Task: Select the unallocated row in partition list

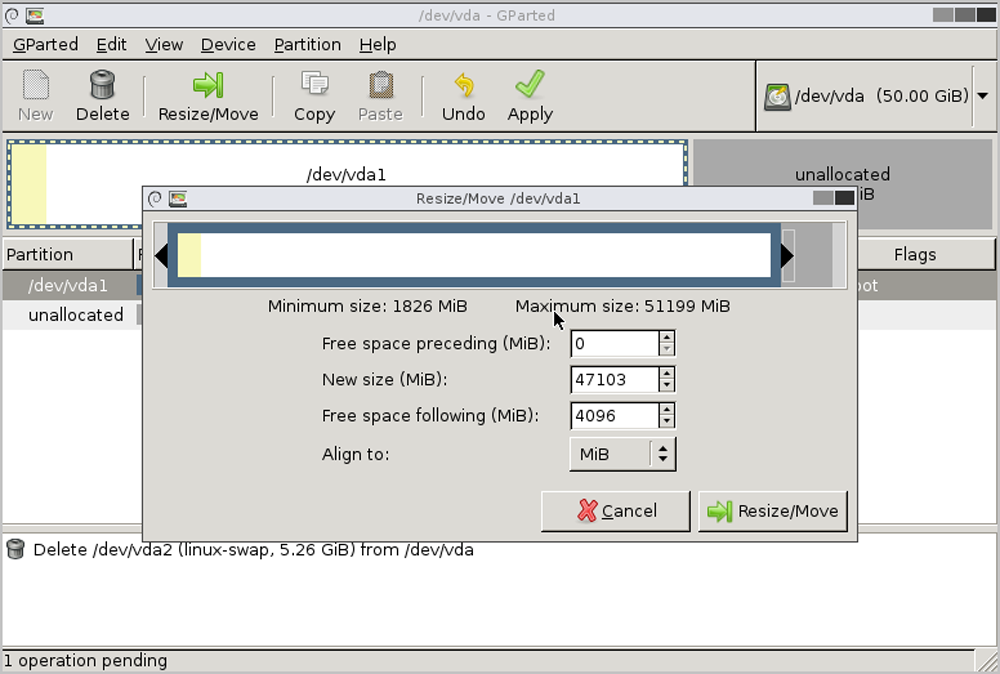Action: tap(76, 315)
